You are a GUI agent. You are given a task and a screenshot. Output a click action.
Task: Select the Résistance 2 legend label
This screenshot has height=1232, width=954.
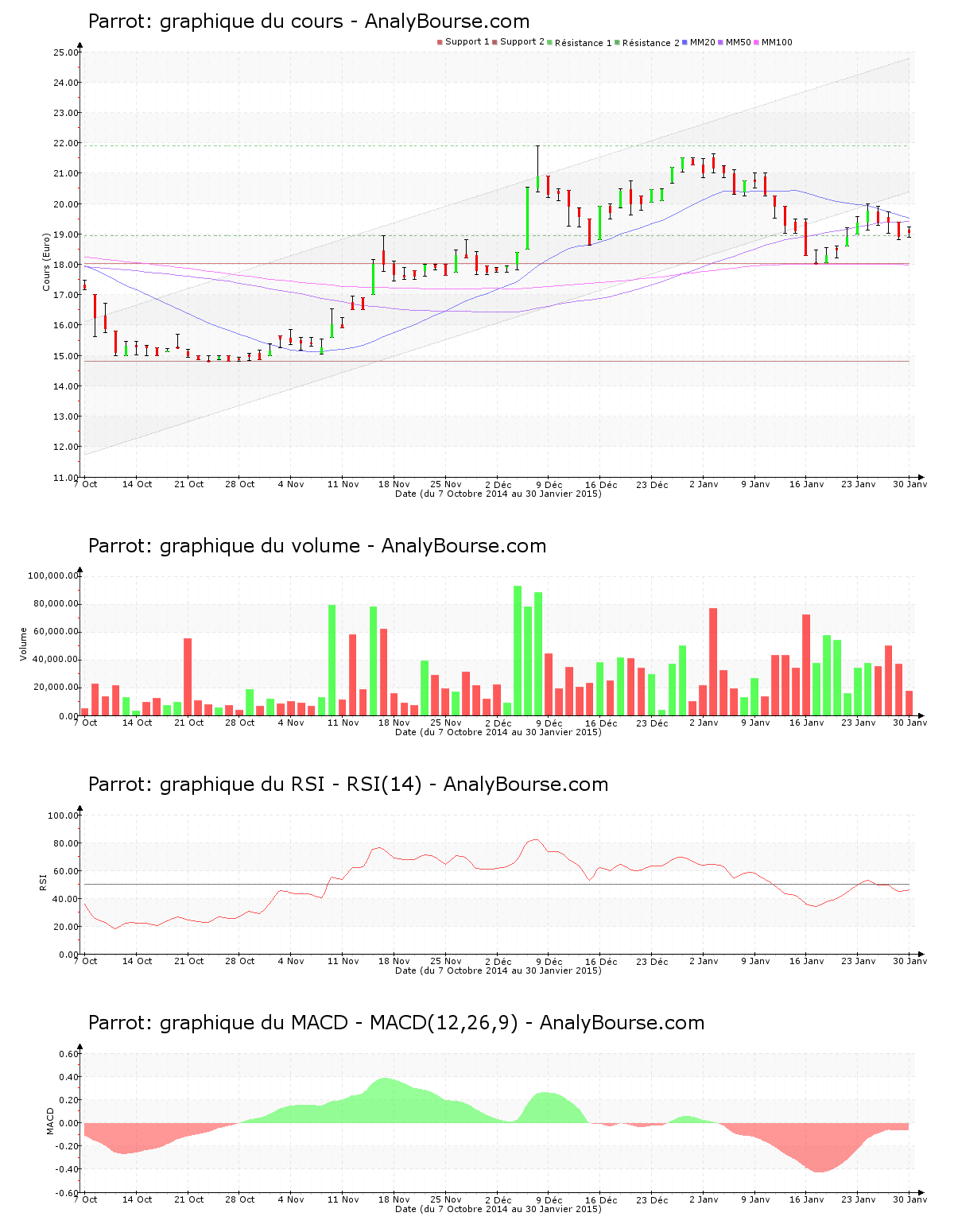pos(650,42)
